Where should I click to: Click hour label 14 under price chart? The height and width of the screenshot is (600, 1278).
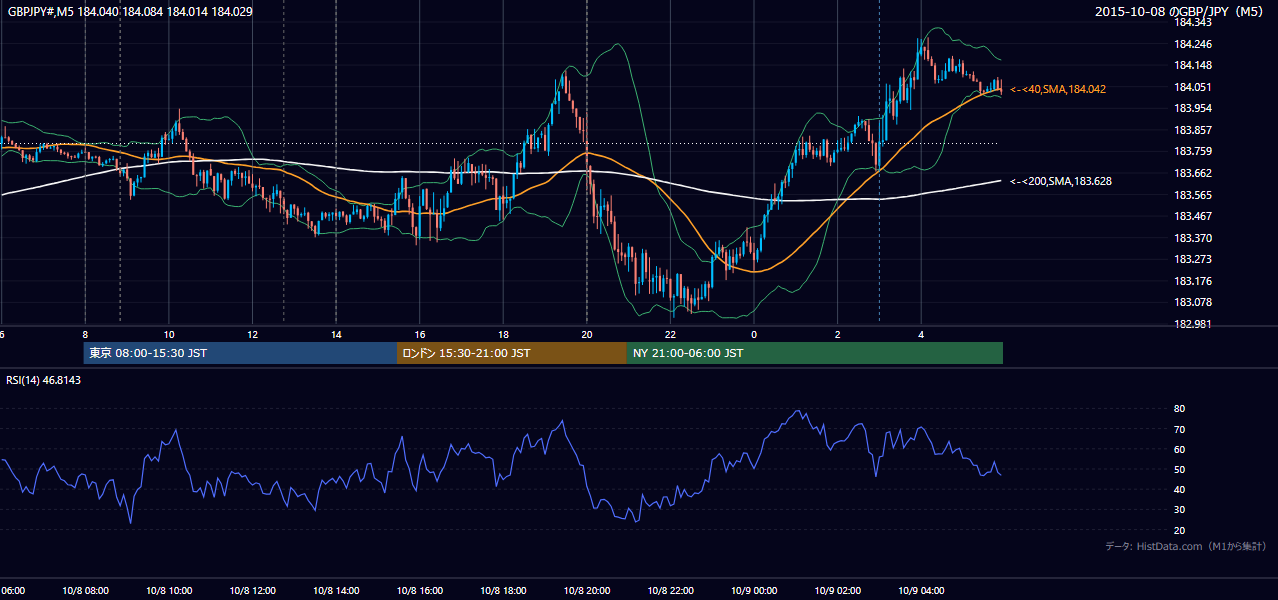click(x=336, y=335)
